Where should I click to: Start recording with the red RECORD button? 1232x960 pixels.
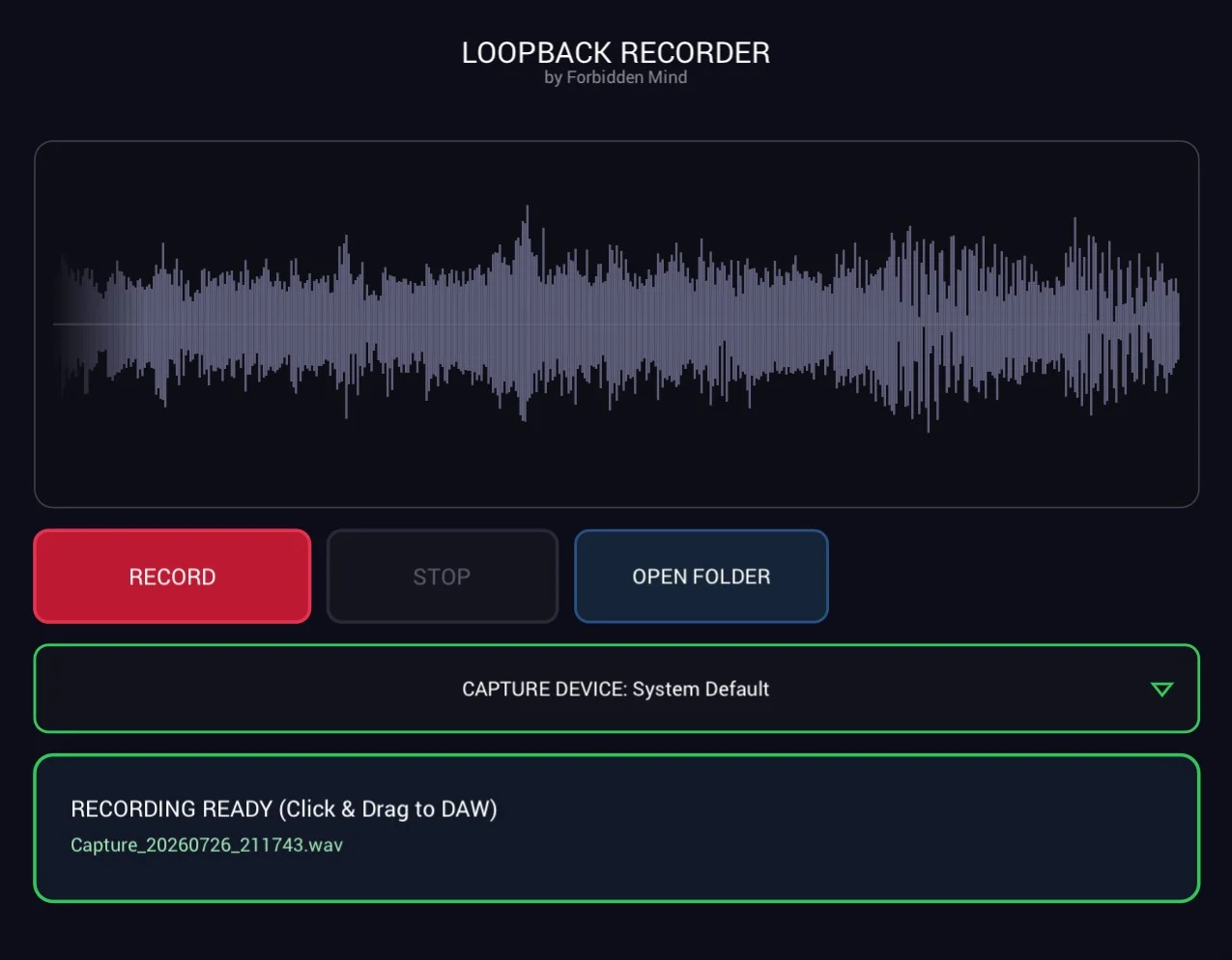(x=172, y=577)
